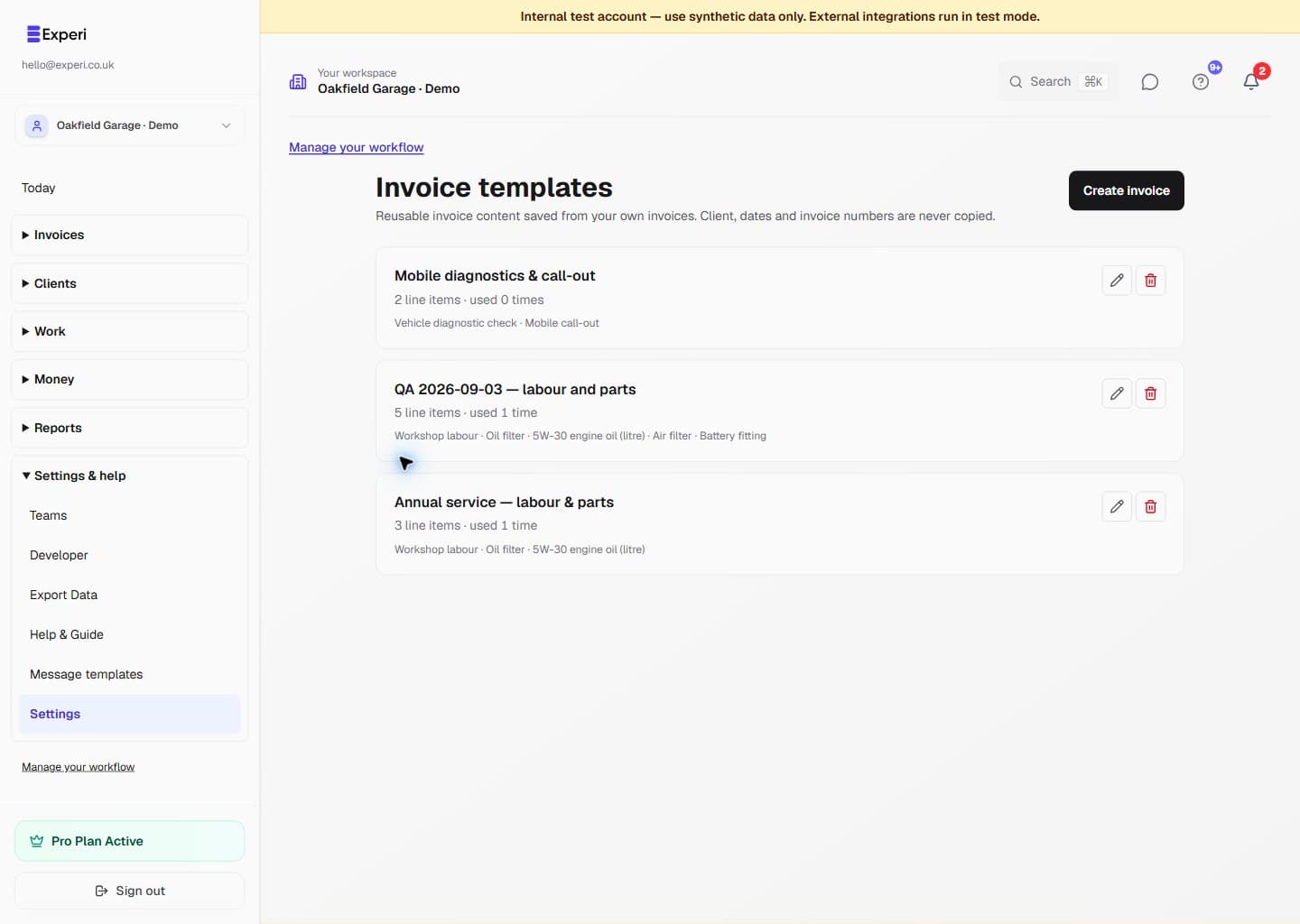Delete the Mobile diagnostics & call-out template
This screenshot has height=924, width=1300.
point(1150,280)
